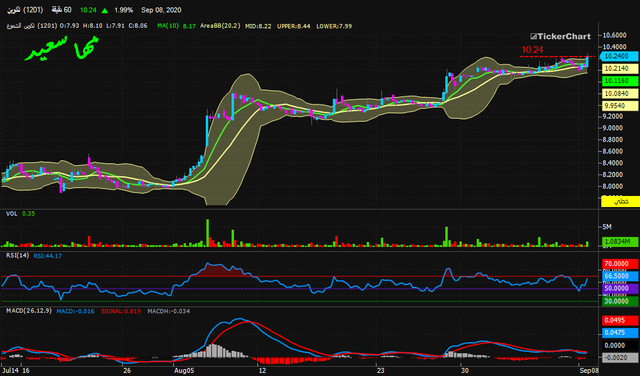Click the volume value 0.35

click(29, 214)
